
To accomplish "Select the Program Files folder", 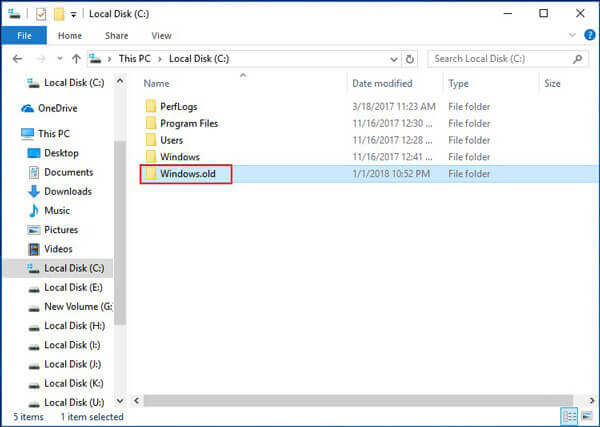I will point(189,123).
